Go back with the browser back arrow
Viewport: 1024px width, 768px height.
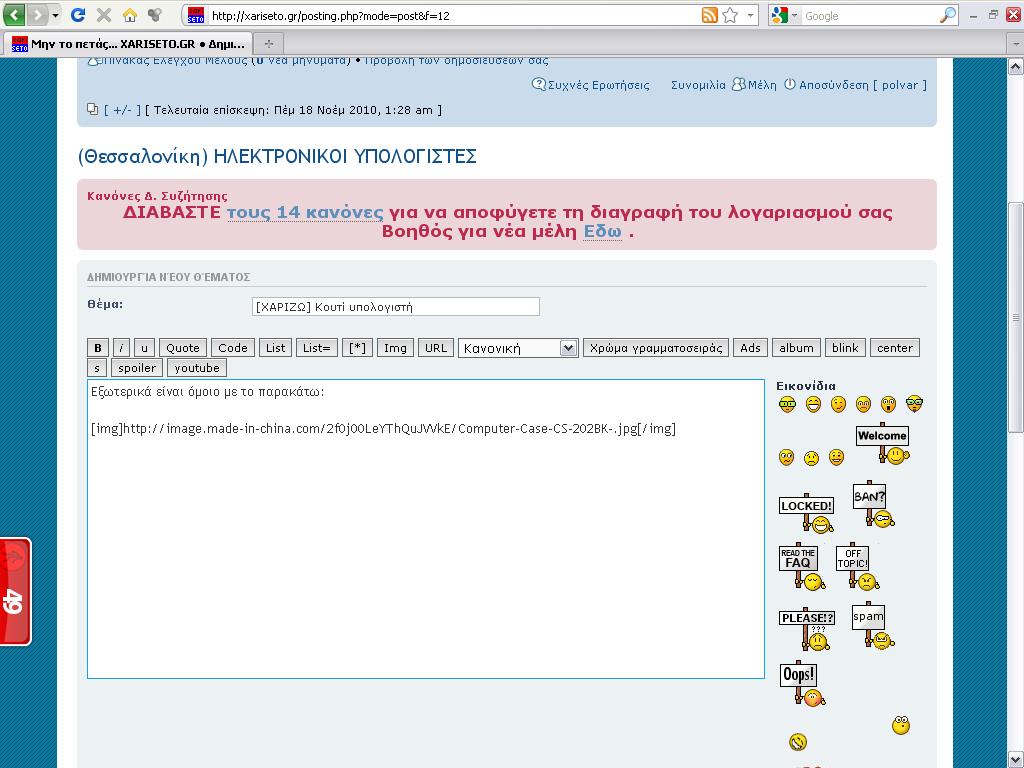point(14,14)
